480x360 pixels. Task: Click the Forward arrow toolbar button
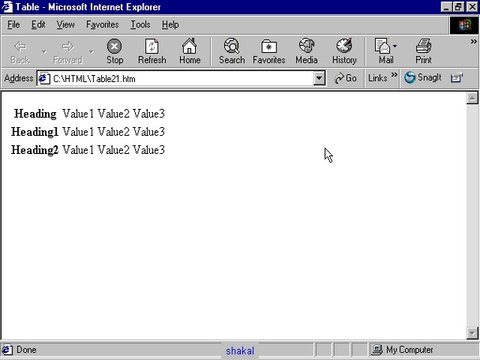(68, 51)
